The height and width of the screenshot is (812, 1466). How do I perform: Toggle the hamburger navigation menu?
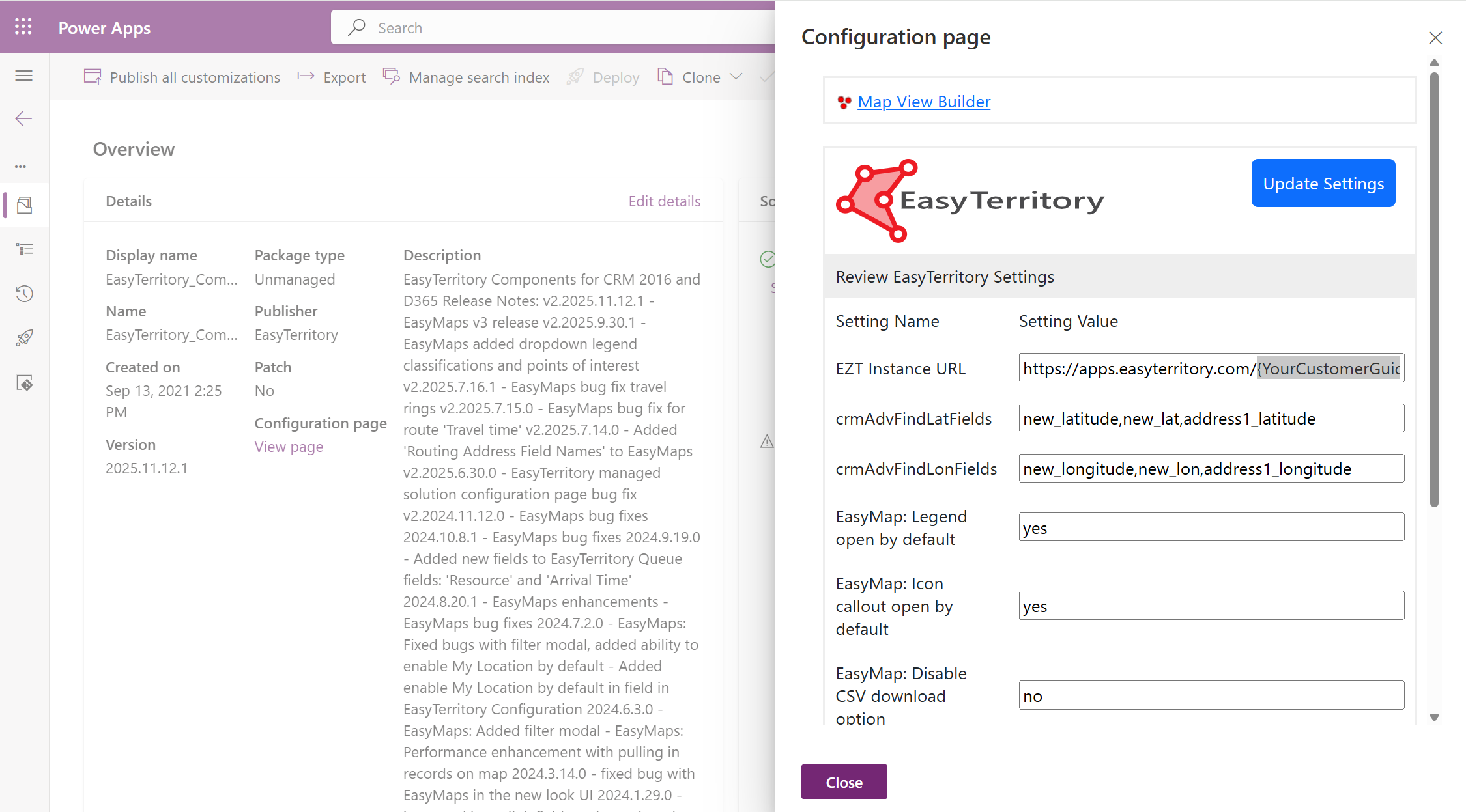(x=24, y=76)
